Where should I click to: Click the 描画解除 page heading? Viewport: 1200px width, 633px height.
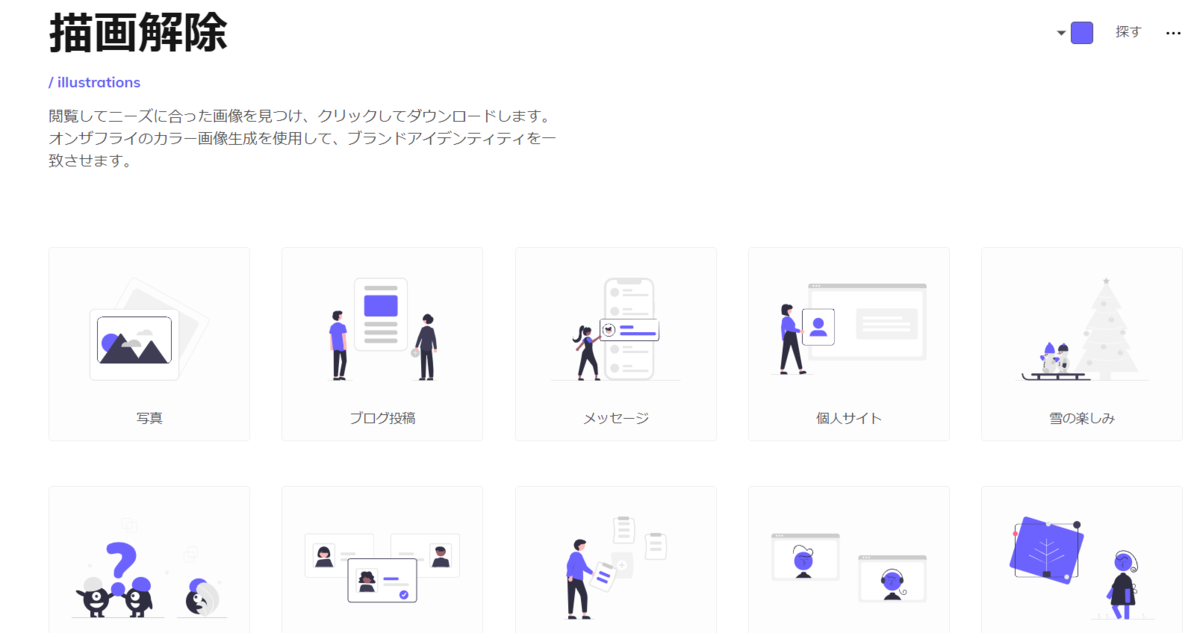pyautogui.click(x=138, y=32)
